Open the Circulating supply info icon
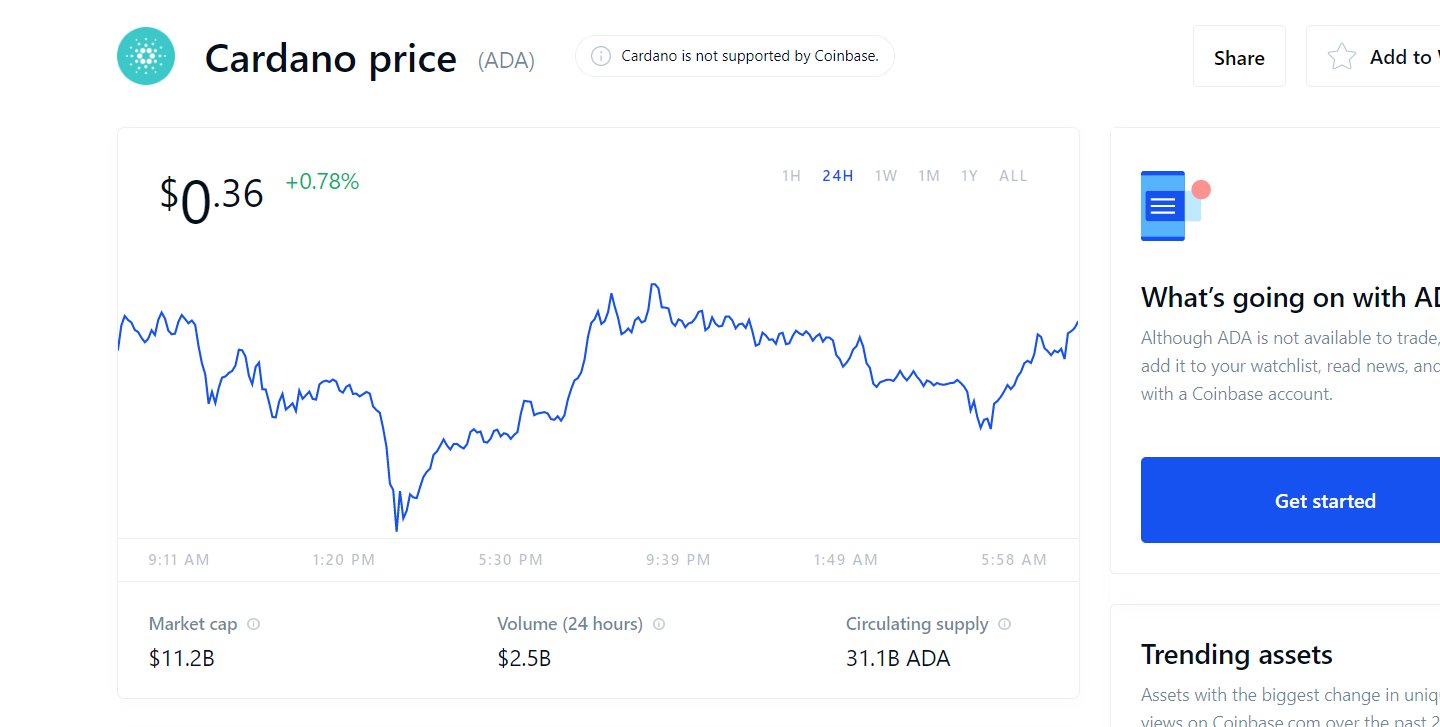The image size is (1440, 727). click(x=1004, y=624)
